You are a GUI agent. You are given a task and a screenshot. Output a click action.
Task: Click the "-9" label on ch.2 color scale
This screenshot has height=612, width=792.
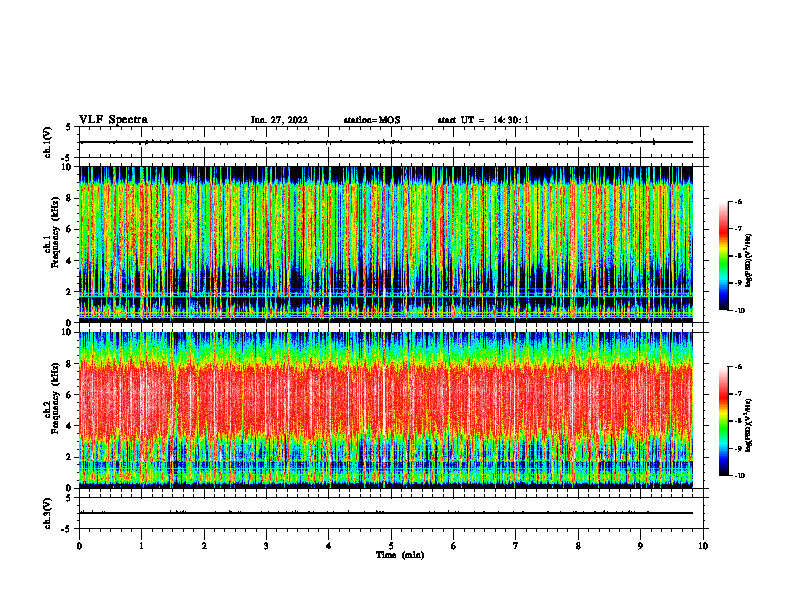coord(738,448)
